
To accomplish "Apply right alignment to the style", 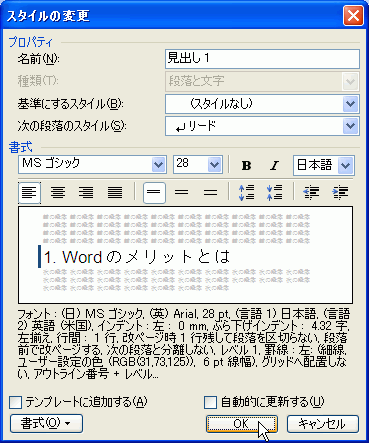I will (x=86, y=193).
